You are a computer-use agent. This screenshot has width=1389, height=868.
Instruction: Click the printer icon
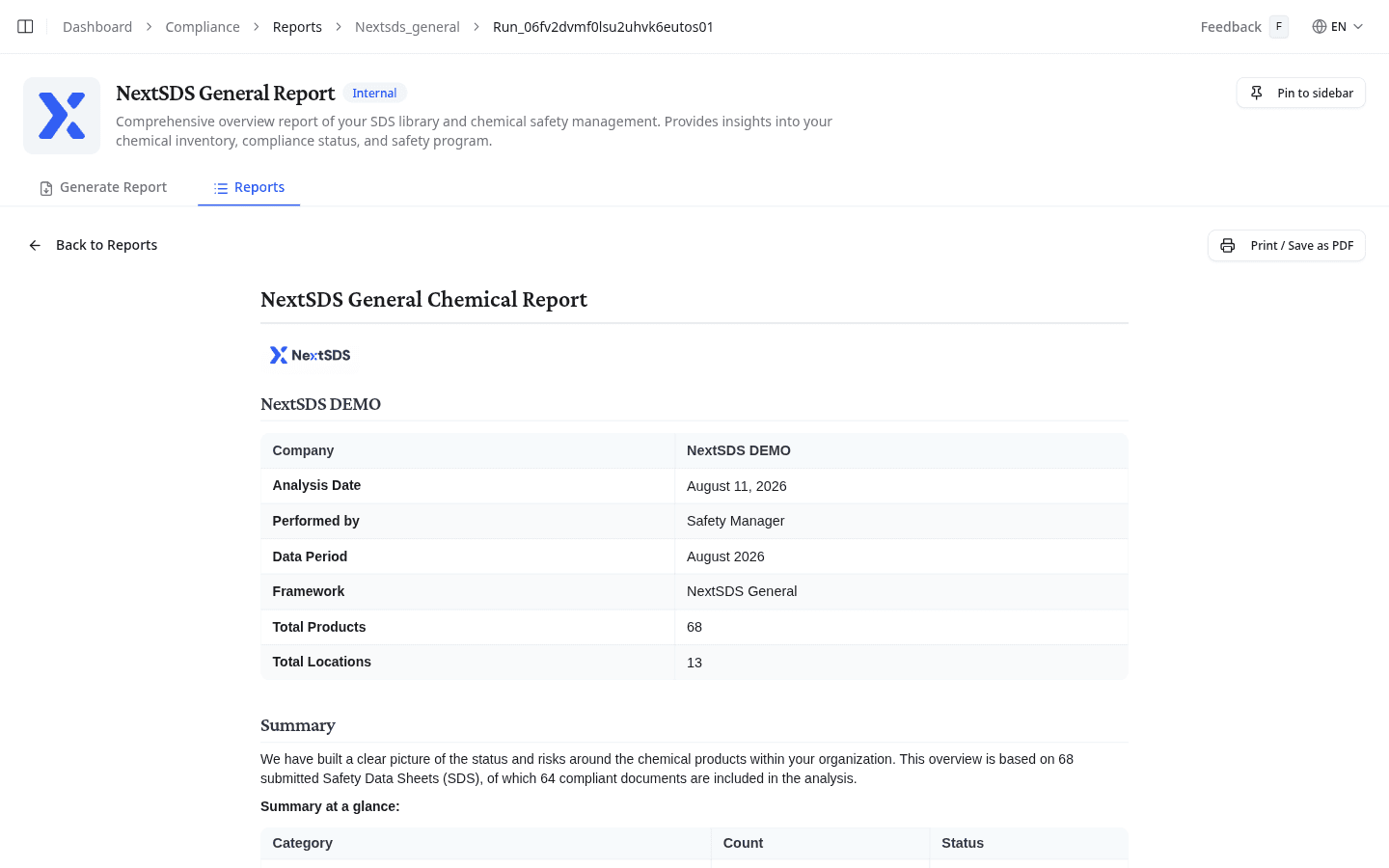pos(1228,246)
